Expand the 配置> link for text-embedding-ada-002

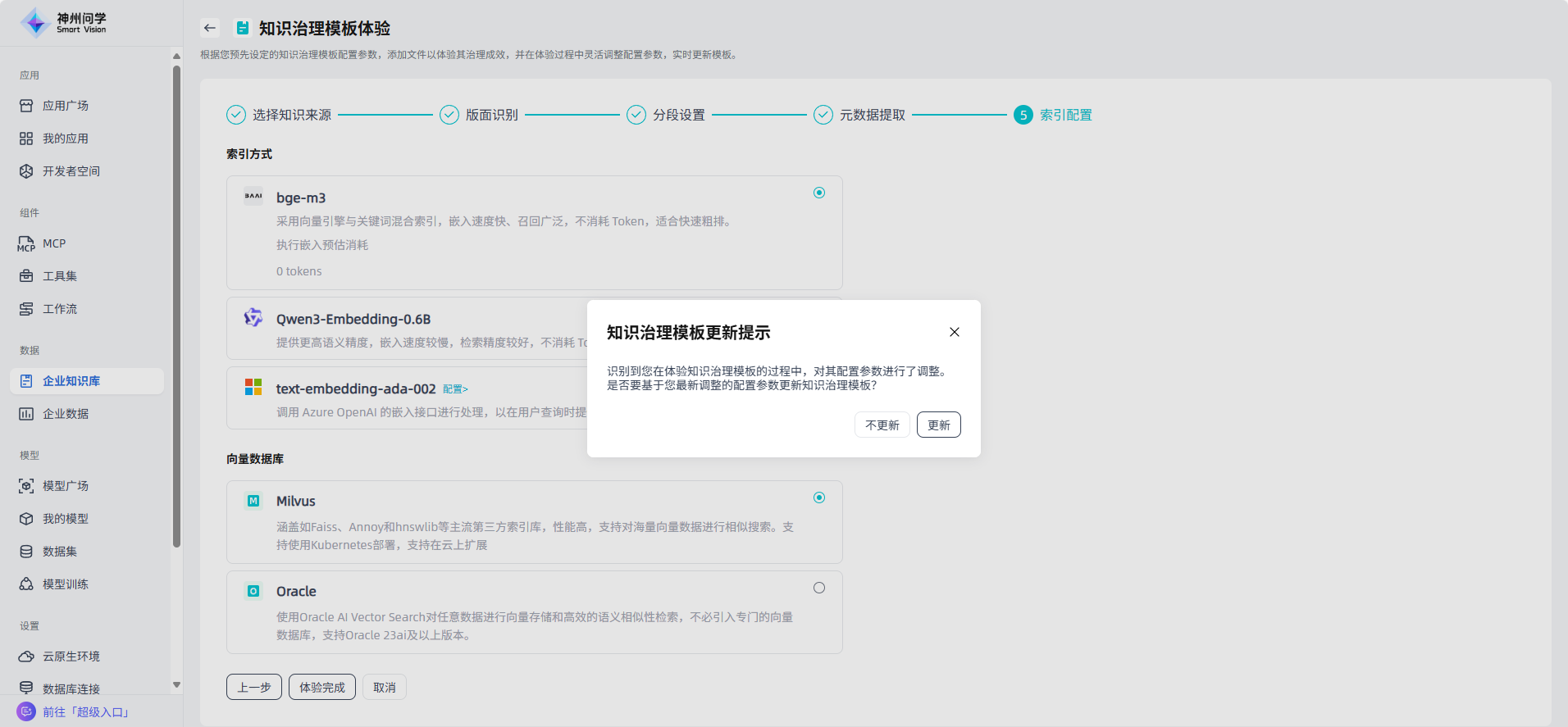coord(455,389)
